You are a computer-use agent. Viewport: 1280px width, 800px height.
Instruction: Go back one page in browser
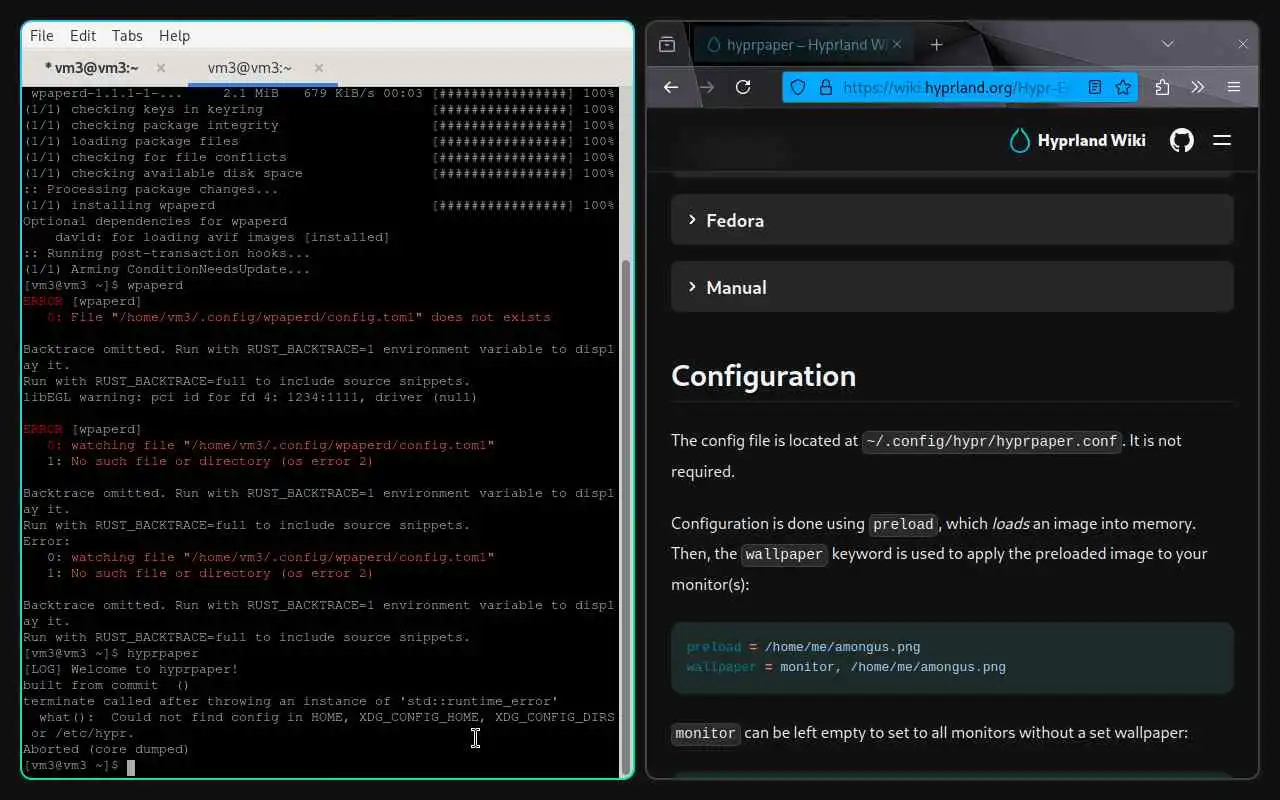click(671, 87)
